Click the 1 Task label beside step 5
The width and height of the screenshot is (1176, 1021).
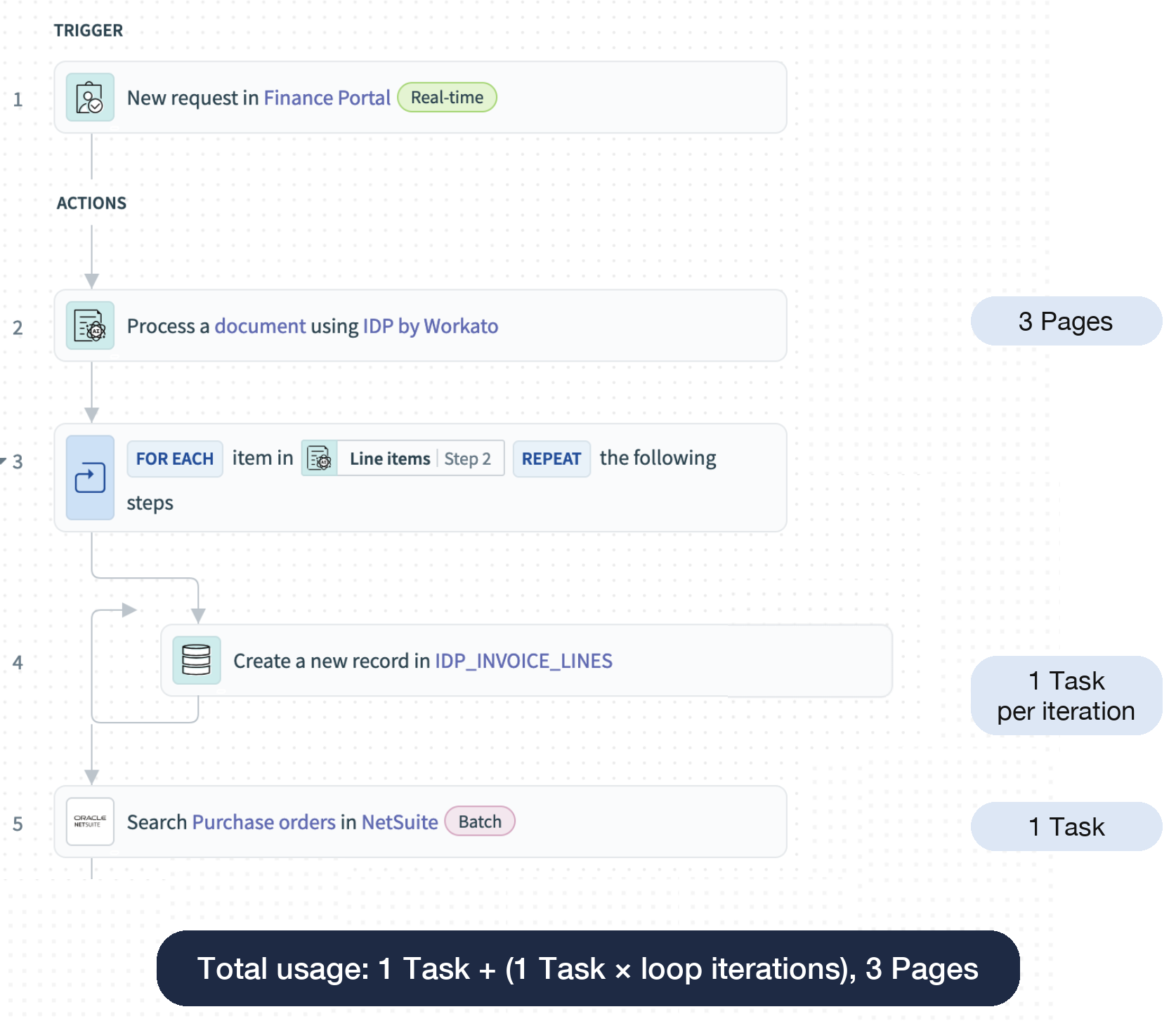[x=1066, y=826]
